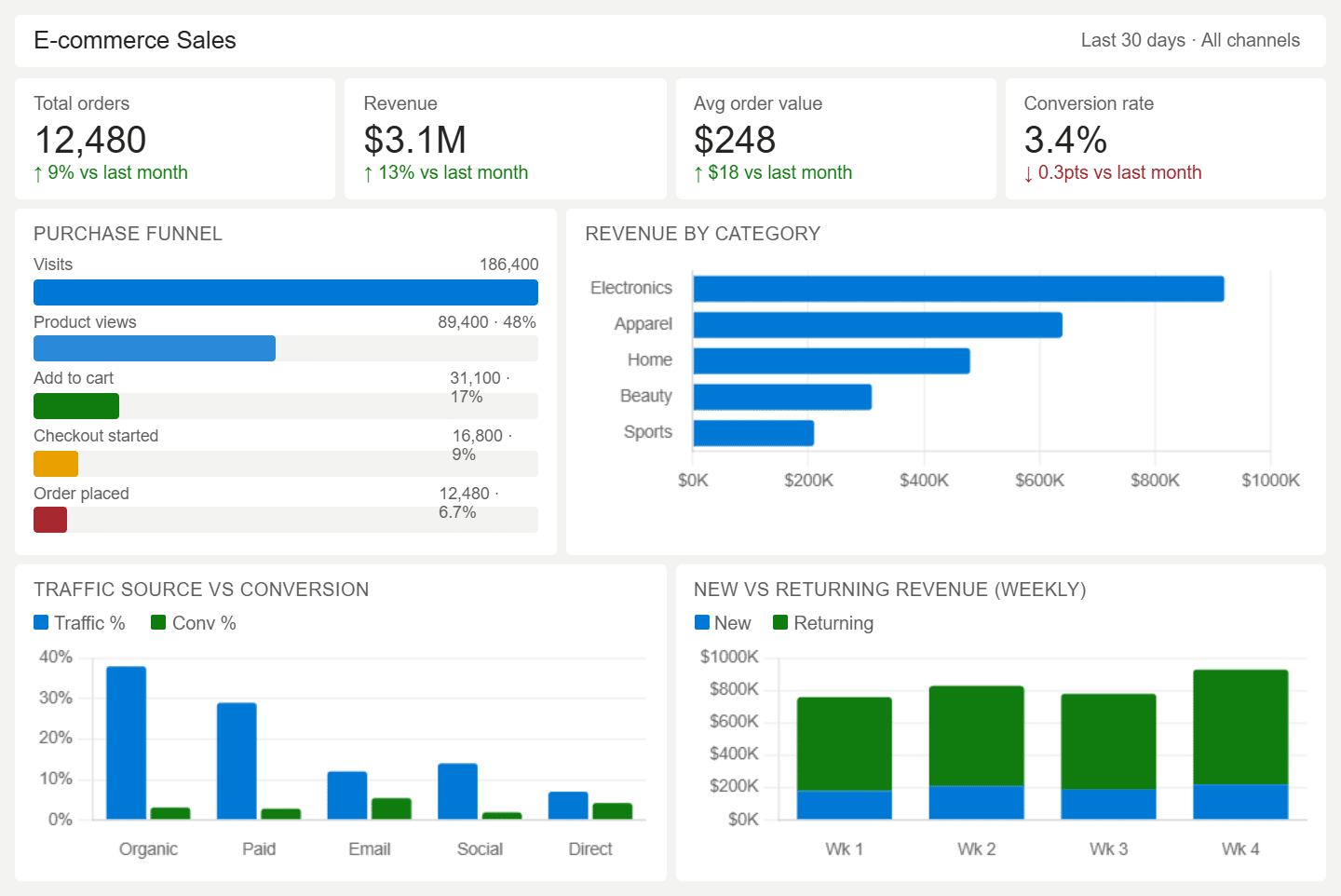Click the Wk 1 New blue segment
1341x896 pixels.
pos(845,806)
